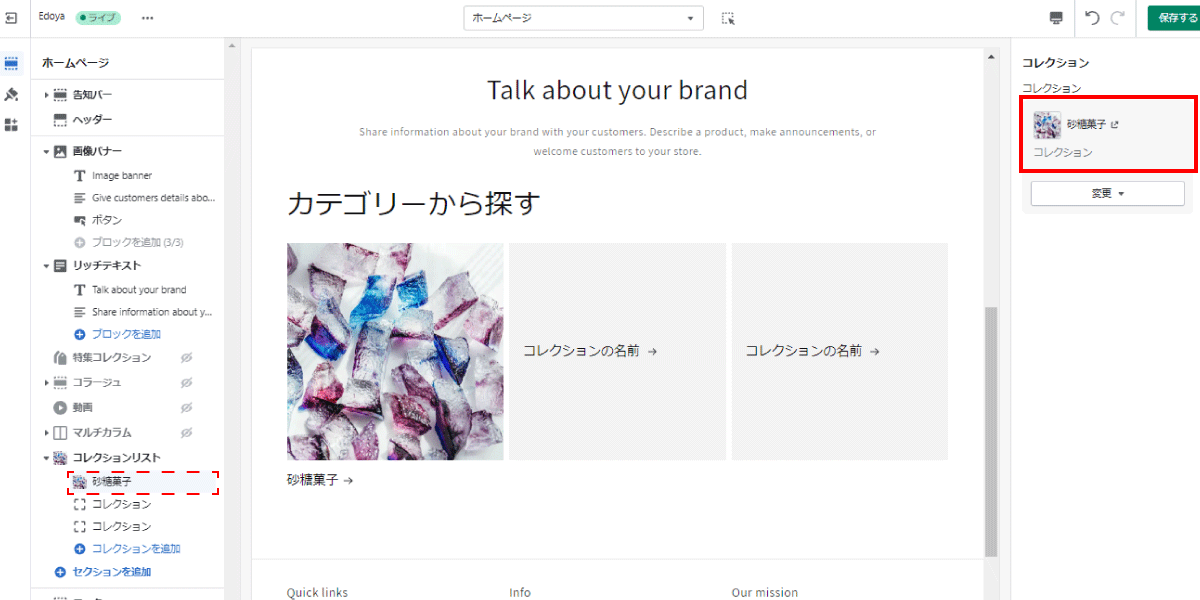Click the 動画 play icon
The height and width of the screenshot is (600, 1200).
[x=60, y=408]
